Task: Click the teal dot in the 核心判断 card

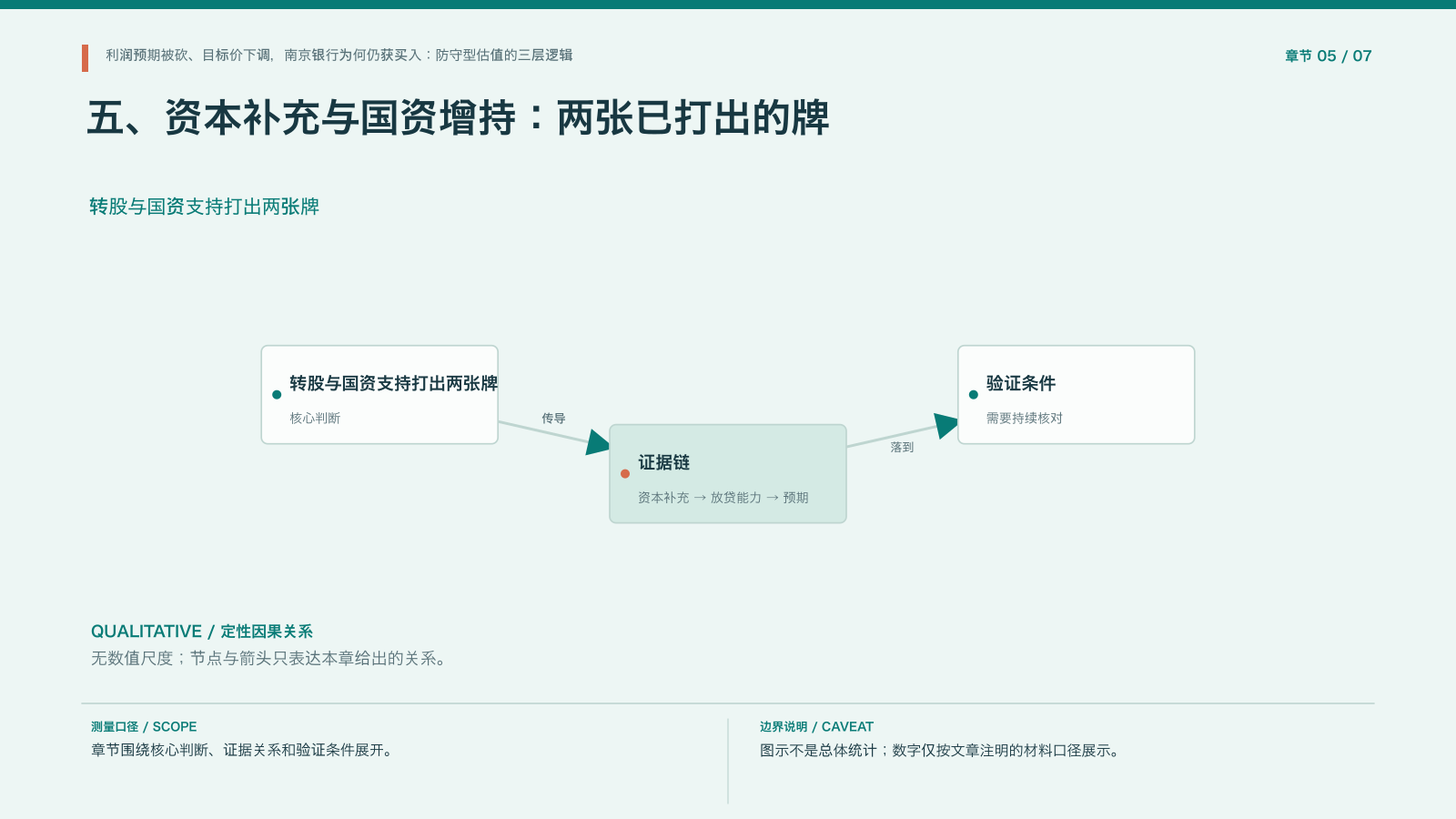Action: pyautogui.click(x=277, y=395)
